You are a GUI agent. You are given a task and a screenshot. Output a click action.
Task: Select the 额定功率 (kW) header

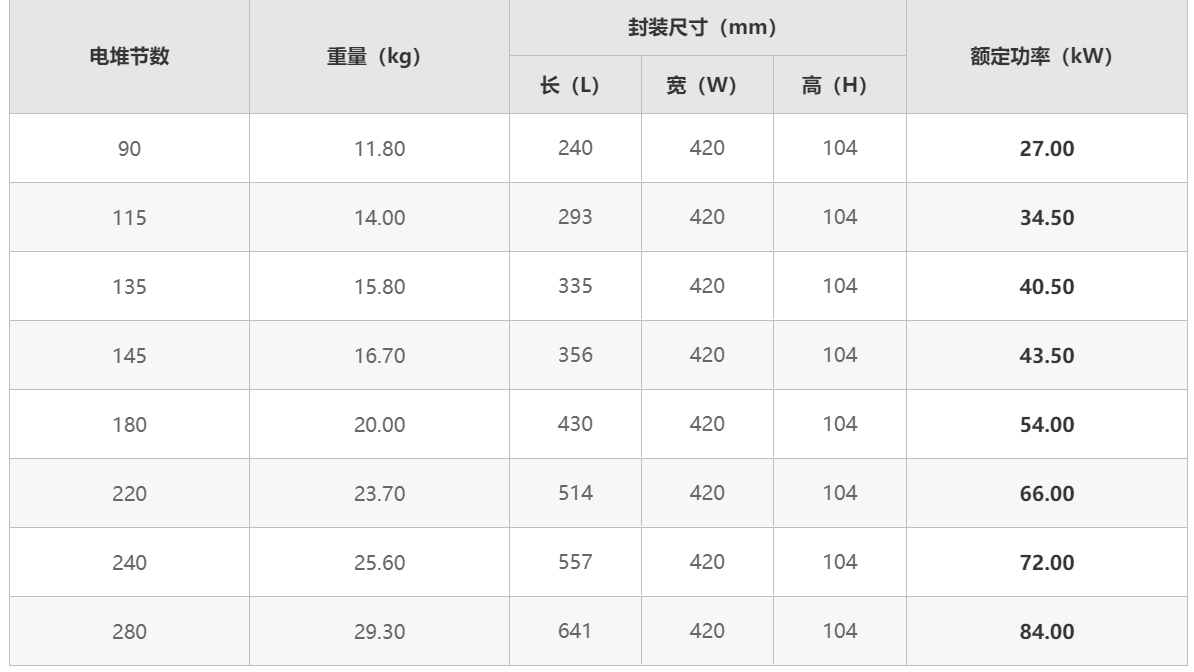(1046, 56)
